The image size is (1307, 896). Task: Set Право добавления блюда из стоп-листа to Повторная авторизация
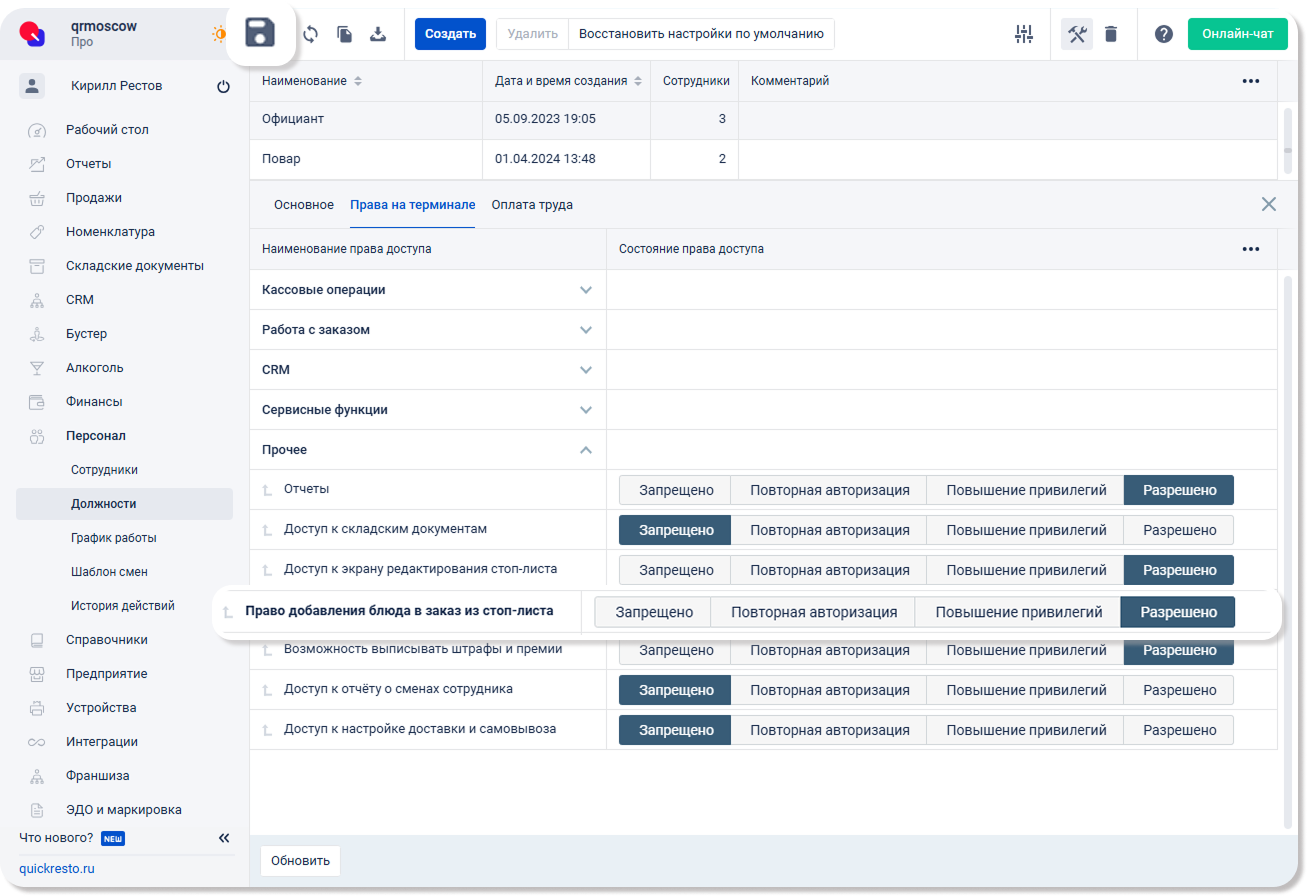coord(814,612)
